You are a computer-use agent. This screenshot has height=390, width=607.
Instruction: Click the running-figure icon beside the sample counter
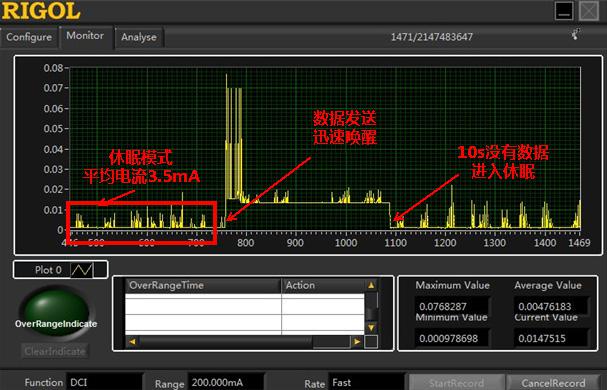[x=576, y=34]
